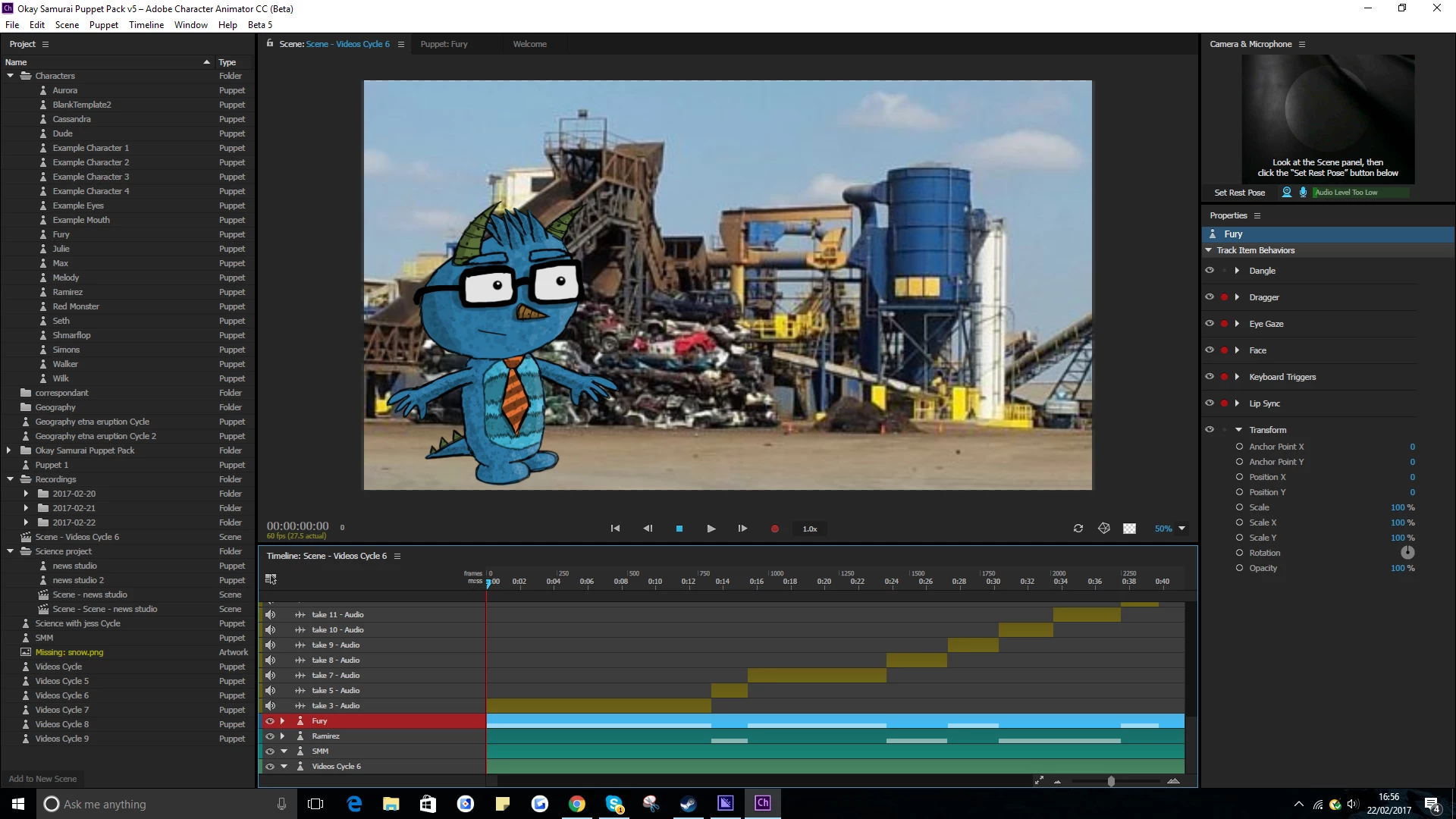Click the stop button in transport bar
The height and width of the screenshot is (819, 1456).
(679, 529)
